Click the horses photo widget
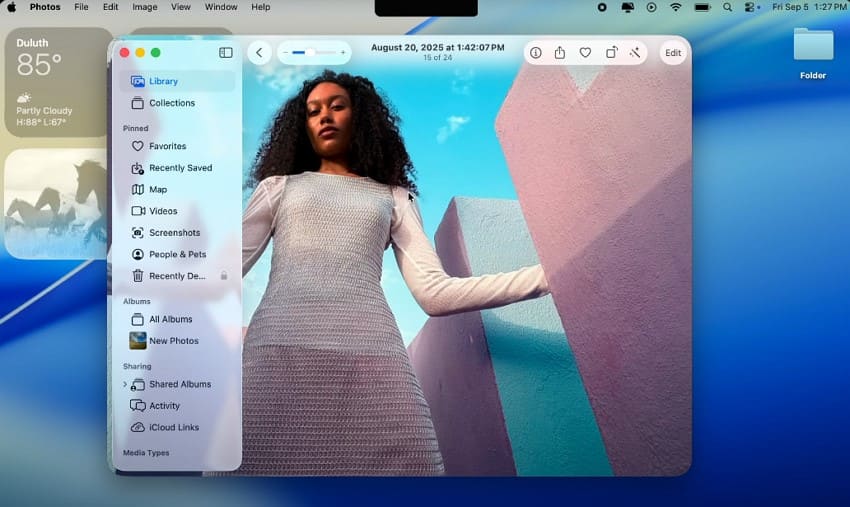Image resolution: width=850 pixels, height=507 pixels. click(56, 204)
